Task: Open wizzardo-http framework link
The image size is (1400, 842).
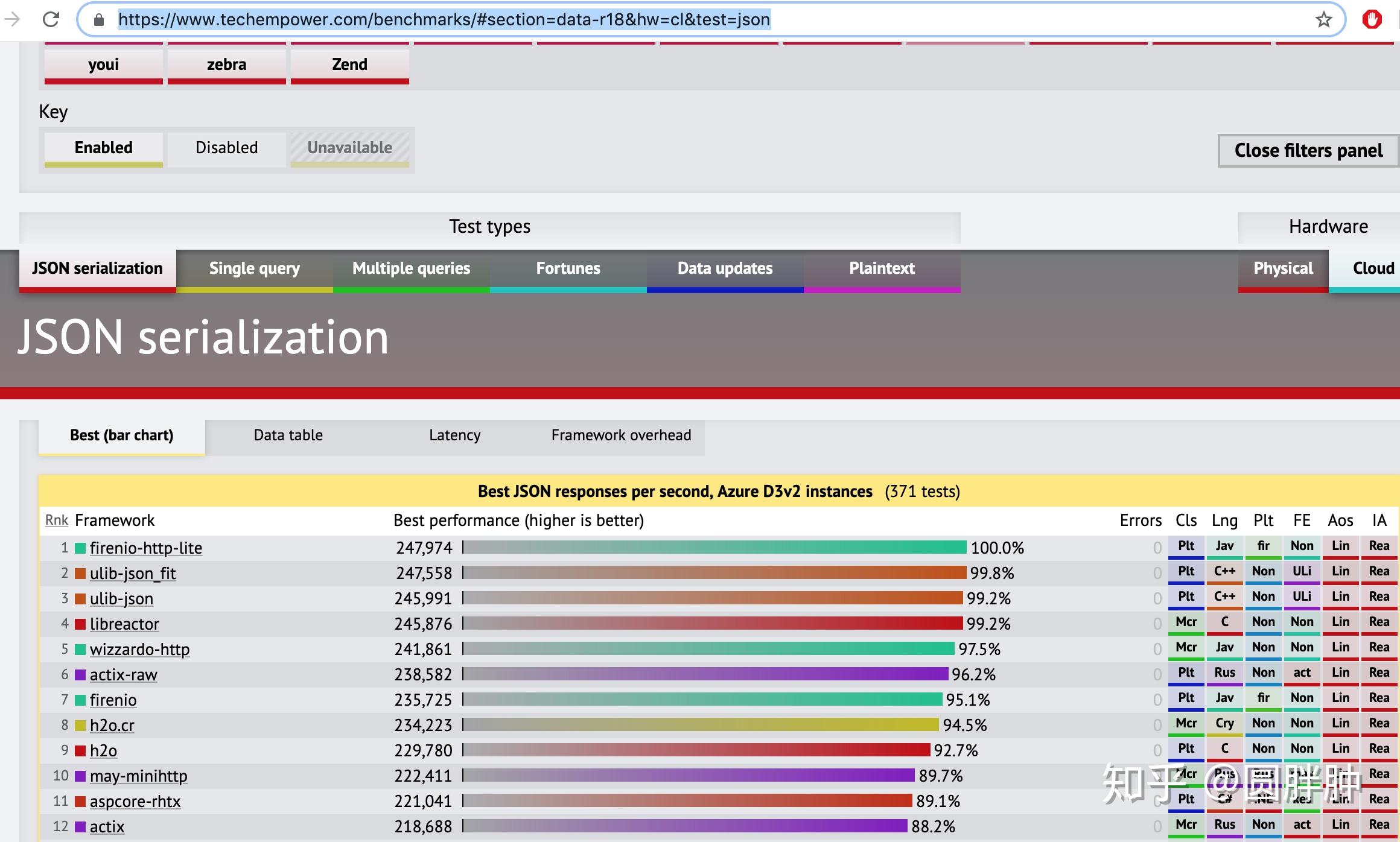Action: pyautogui.click(x=140, y=650)
